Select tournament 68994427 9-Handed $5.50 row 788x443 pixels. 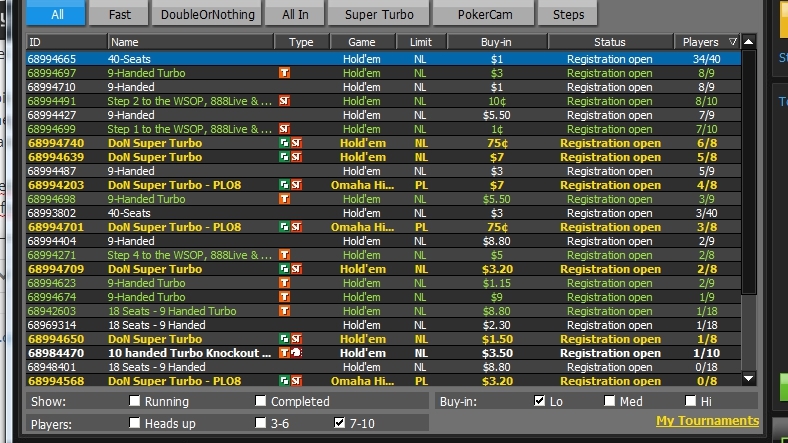click(x=383, y=116)
